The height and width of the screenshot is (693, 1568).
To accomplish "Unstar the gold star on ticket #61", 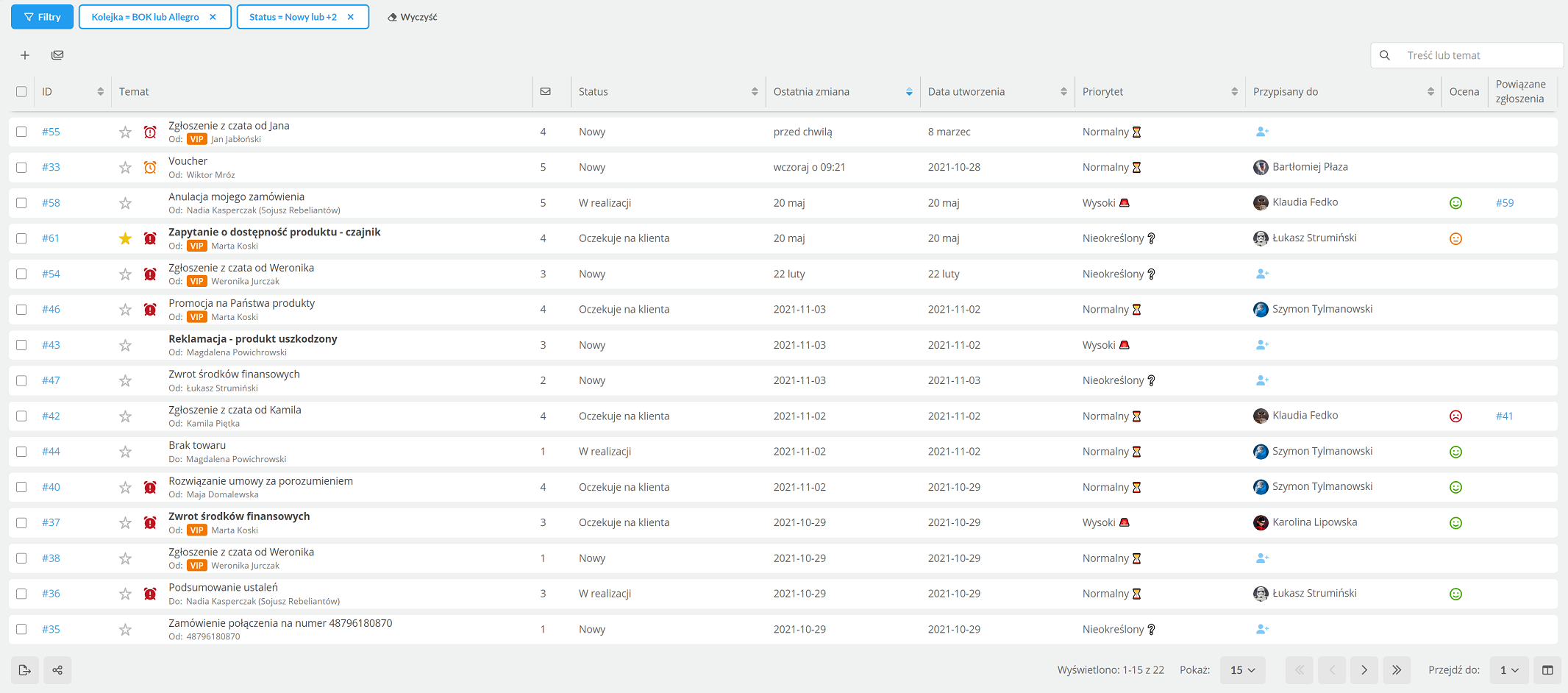I will click(126, 238).
